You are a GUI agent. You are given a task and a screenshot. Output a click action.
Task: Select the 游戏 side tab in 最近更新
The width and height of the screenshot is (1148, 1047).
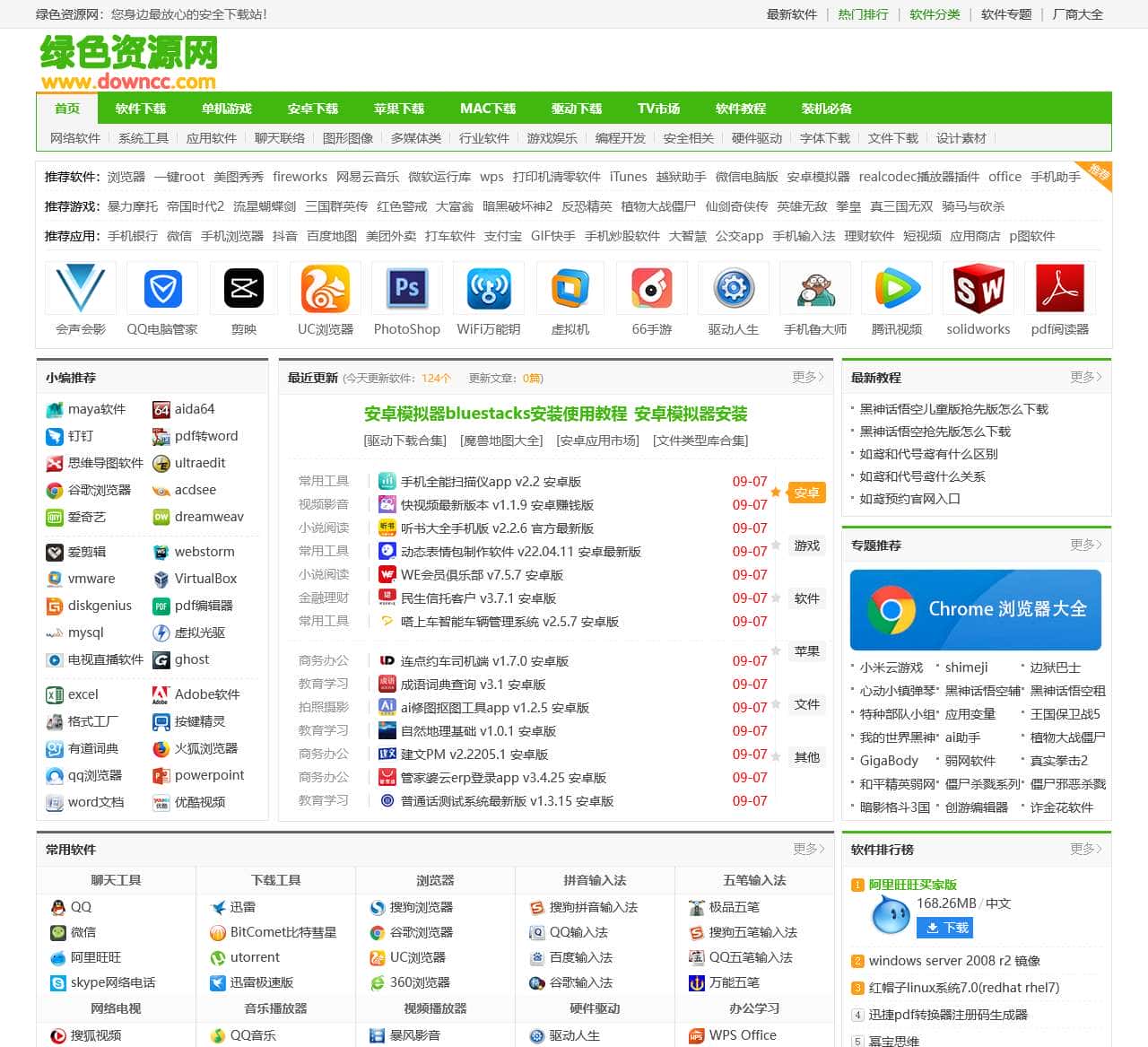[x=806, y=545]
